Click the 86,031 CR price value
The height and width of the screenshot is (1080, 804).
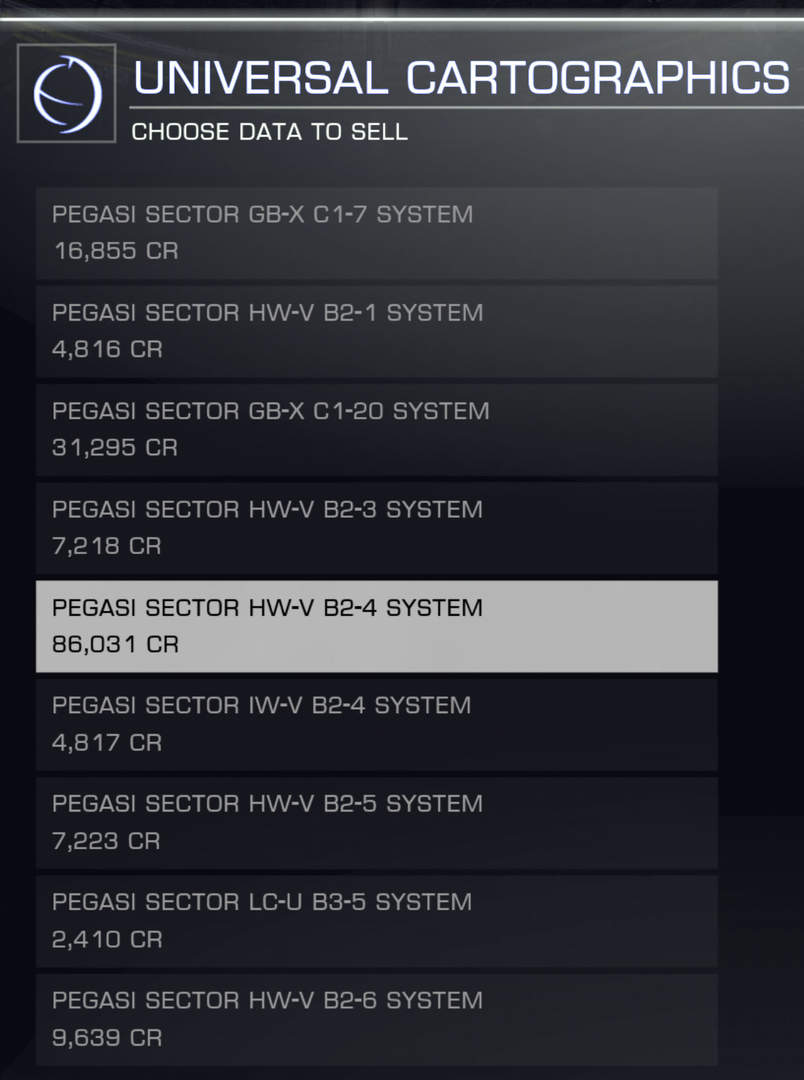[115, 645]
